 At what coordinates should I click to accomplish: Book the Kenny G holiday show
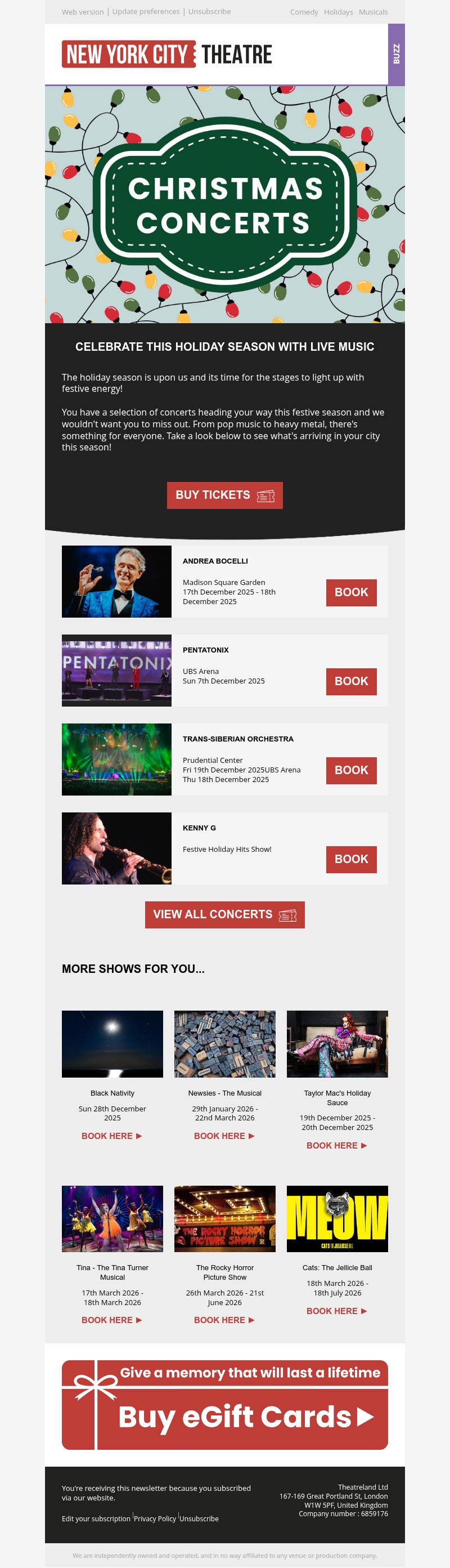351,859
